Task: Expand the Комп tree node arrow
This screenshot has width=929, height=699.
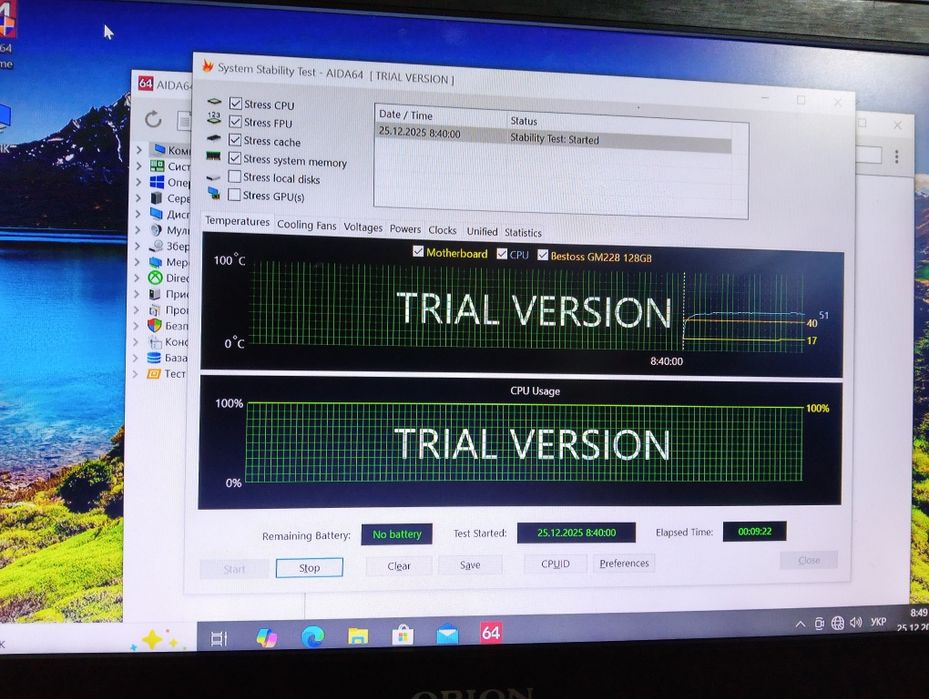Action: click(x=139, y=150)
